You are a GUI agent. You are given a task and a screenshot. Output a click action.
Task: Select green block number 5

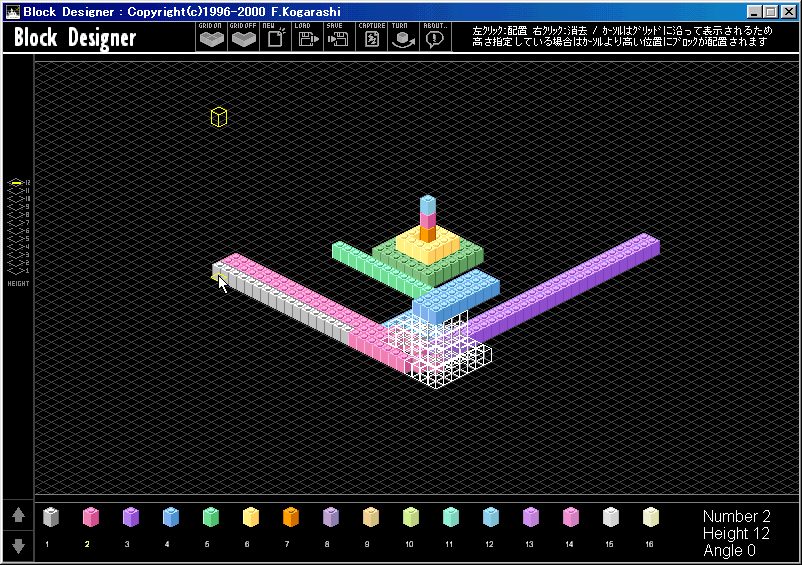[211, 517]
